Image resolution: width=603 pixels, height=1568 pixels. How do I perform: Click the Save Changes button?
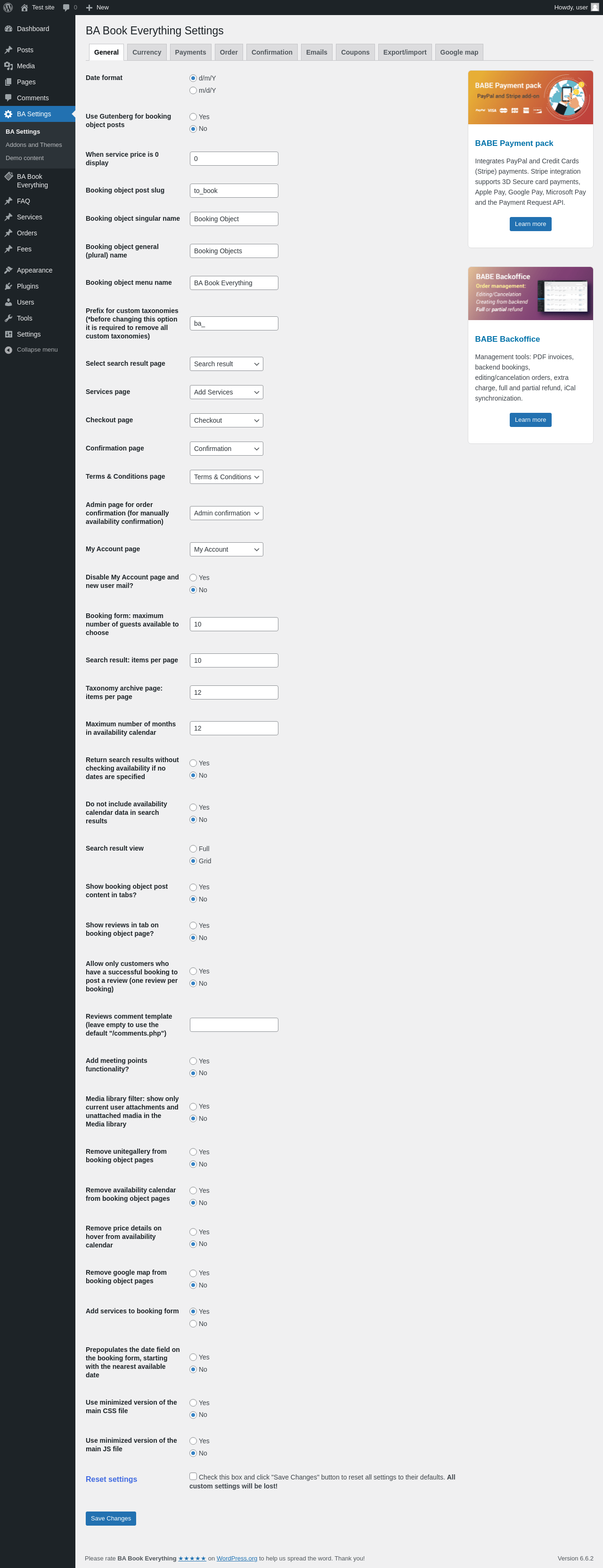[x=111, y=1518]
